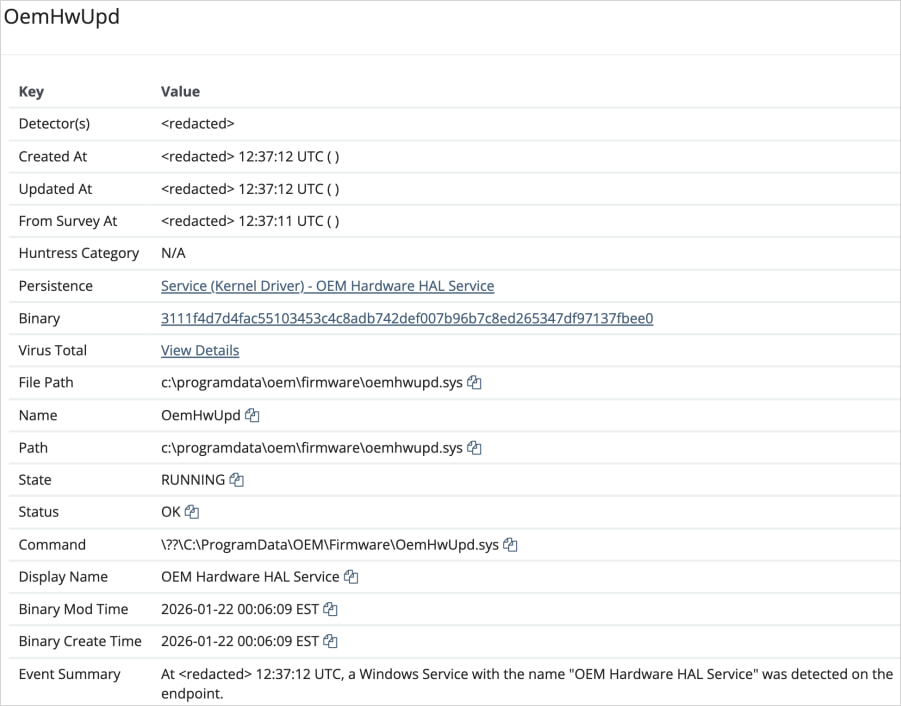This screenshot has height=706, width=901.
Task: Click the Event Summary description text
Action: (526, 674)
